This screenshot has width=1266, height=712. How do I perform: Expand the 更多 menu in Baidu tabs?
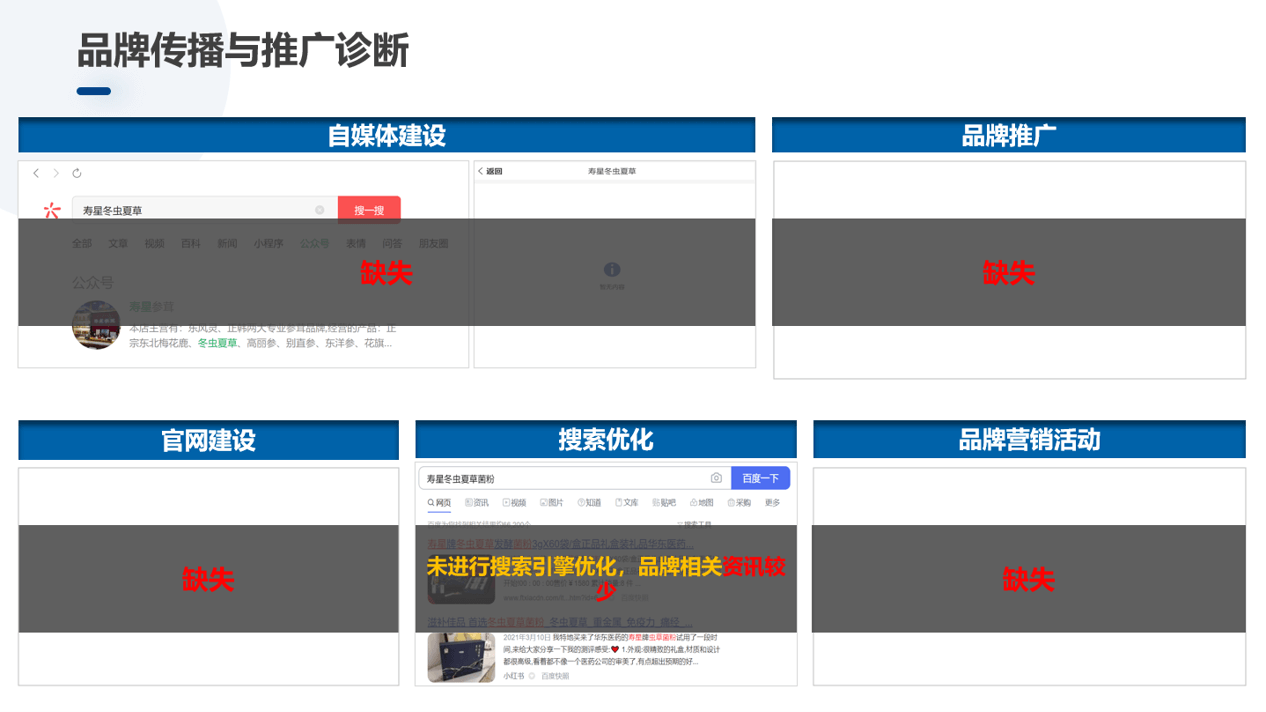[772, 503]
